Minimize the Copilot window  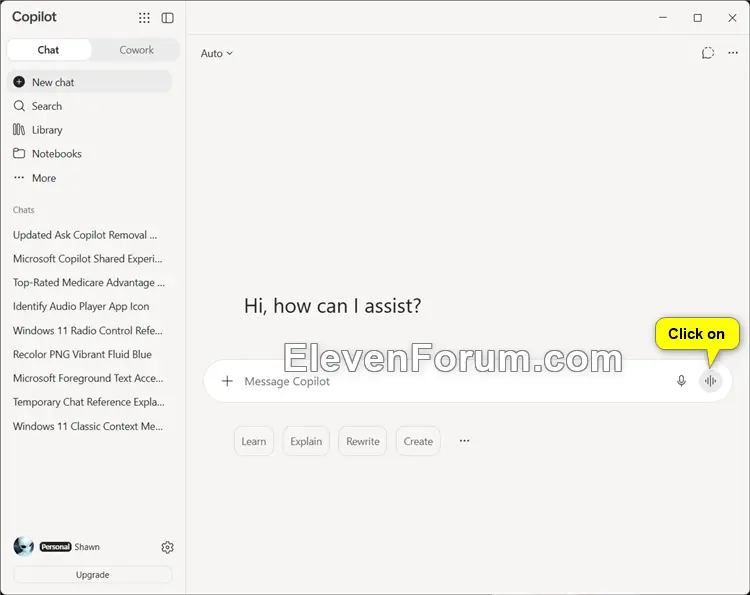coord(663,18)
